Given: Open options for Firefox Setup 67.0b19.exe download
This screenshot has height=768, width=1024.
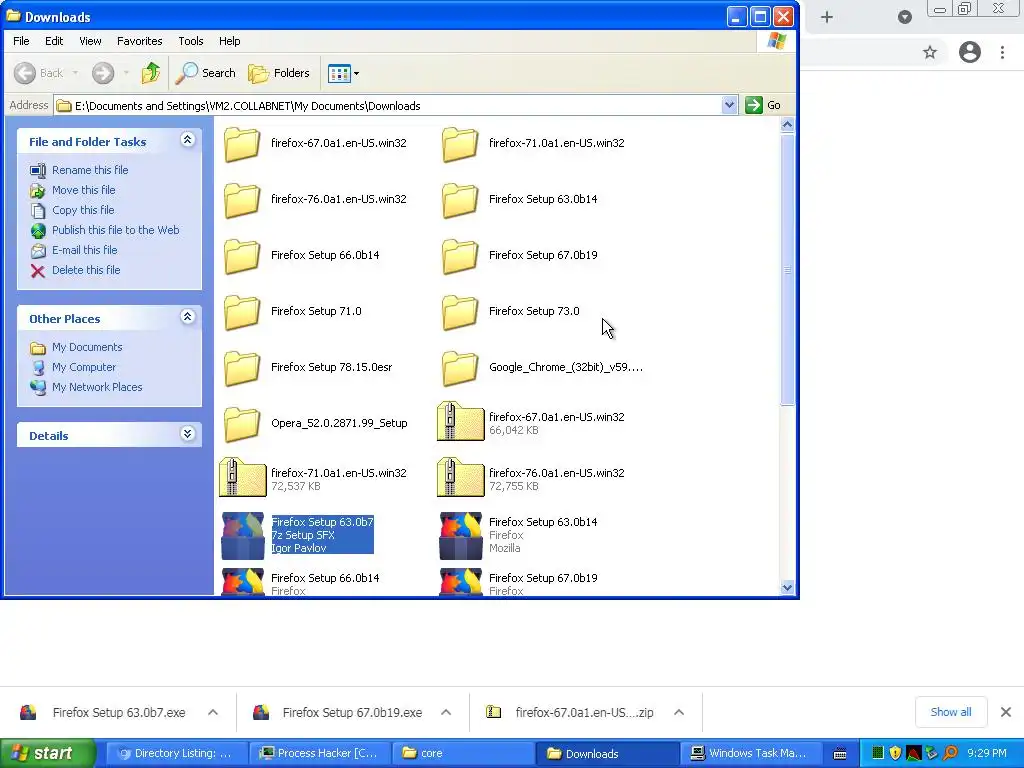Looking at the screenshot, I should tap(446, 712).
